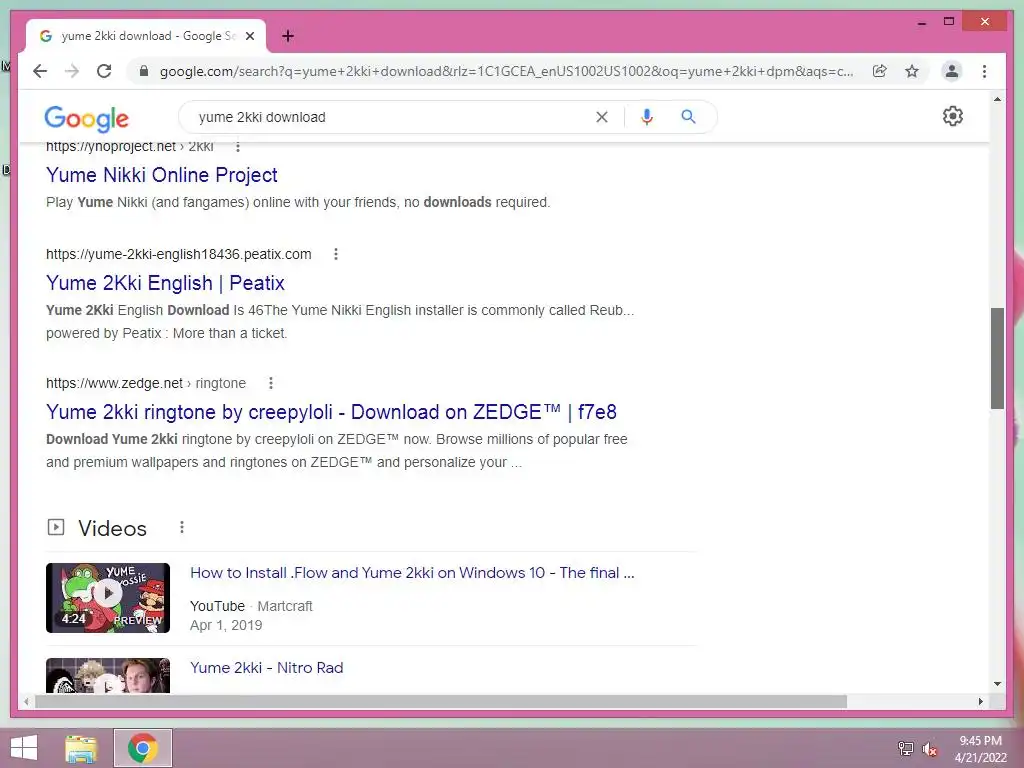The height and width of the screenshot is (768, 1024).
Task: Maximize the Chrome window
Action: coord(949,22)
